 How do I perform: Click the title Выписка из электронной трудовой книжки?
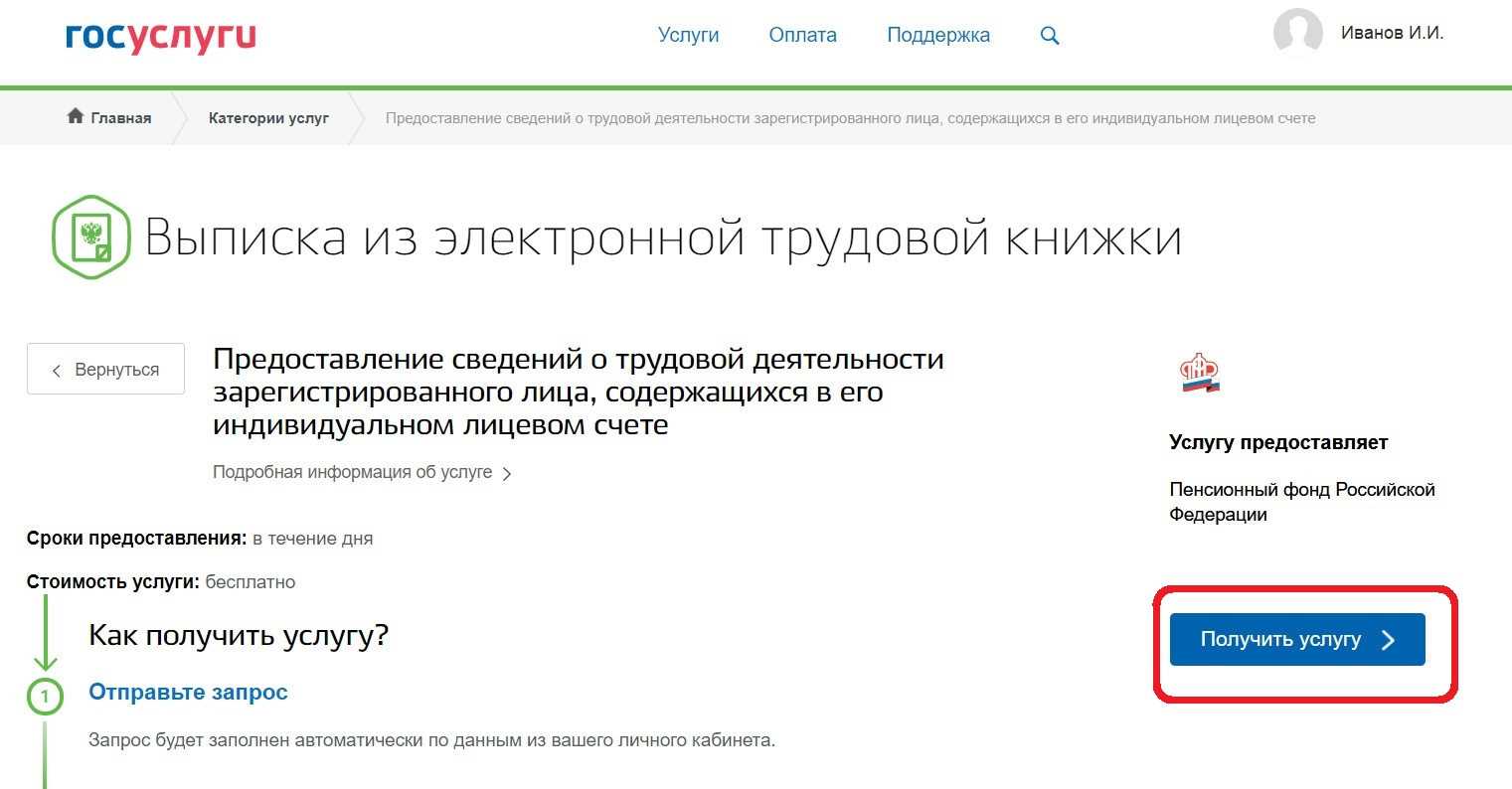click(x=663, y=238)
